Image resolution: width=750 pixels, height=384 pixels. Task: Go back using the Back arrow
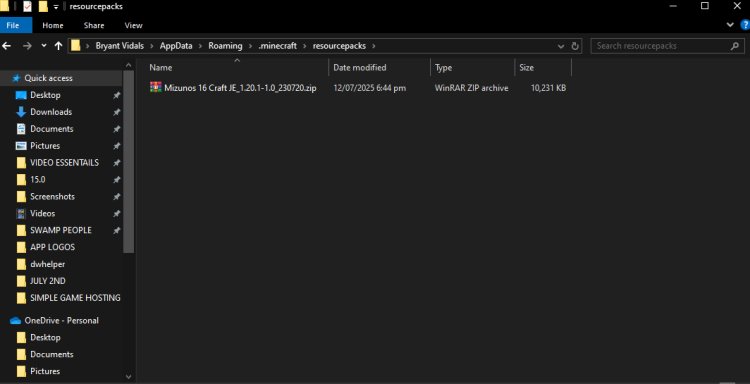7,46
